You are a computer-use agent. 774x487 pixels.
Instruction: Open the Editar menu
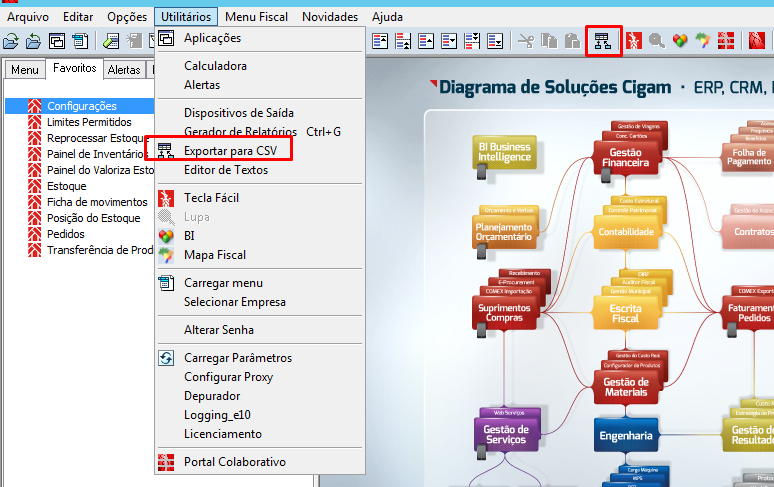pyautogui.click(x=78, y=17)
